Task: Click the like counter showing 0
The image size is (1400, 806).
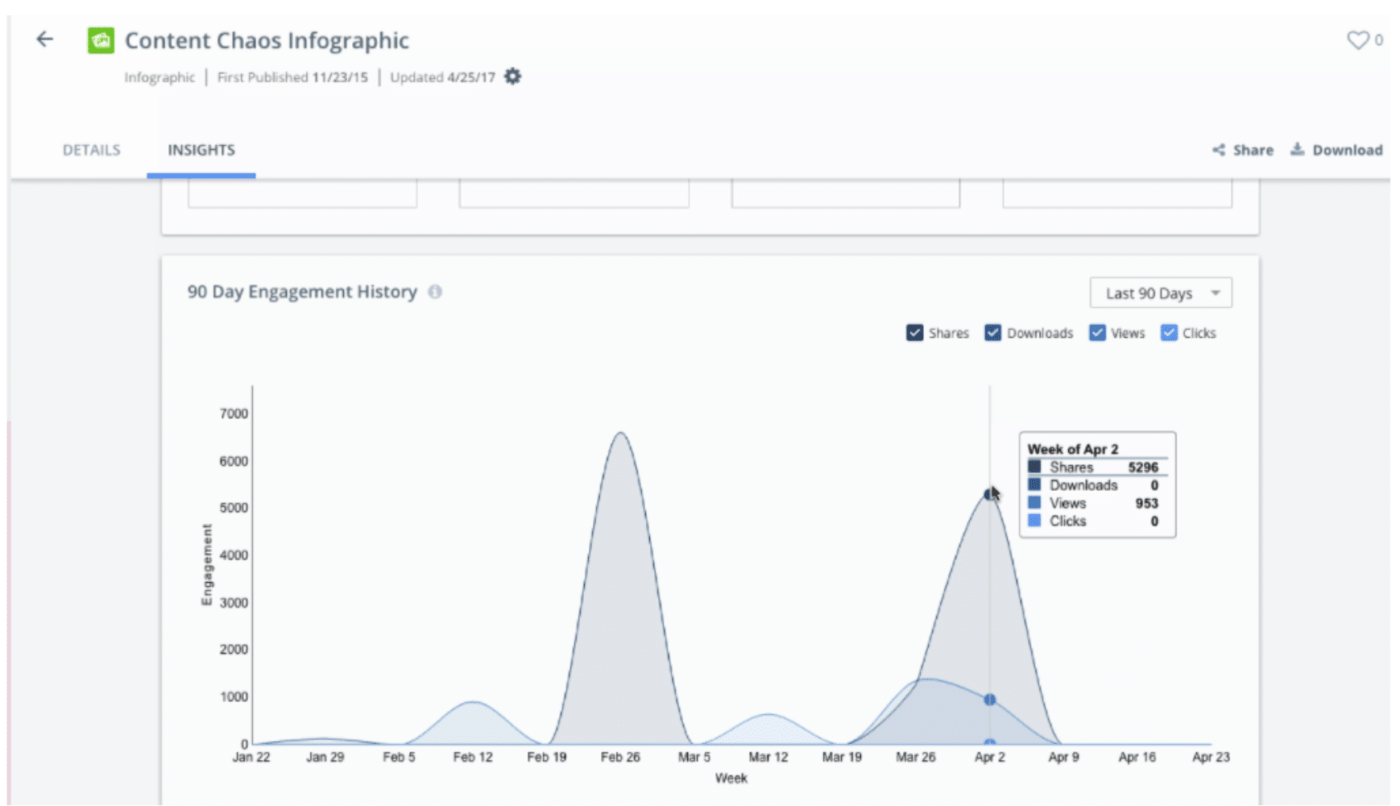Action: coord(1377,41)
